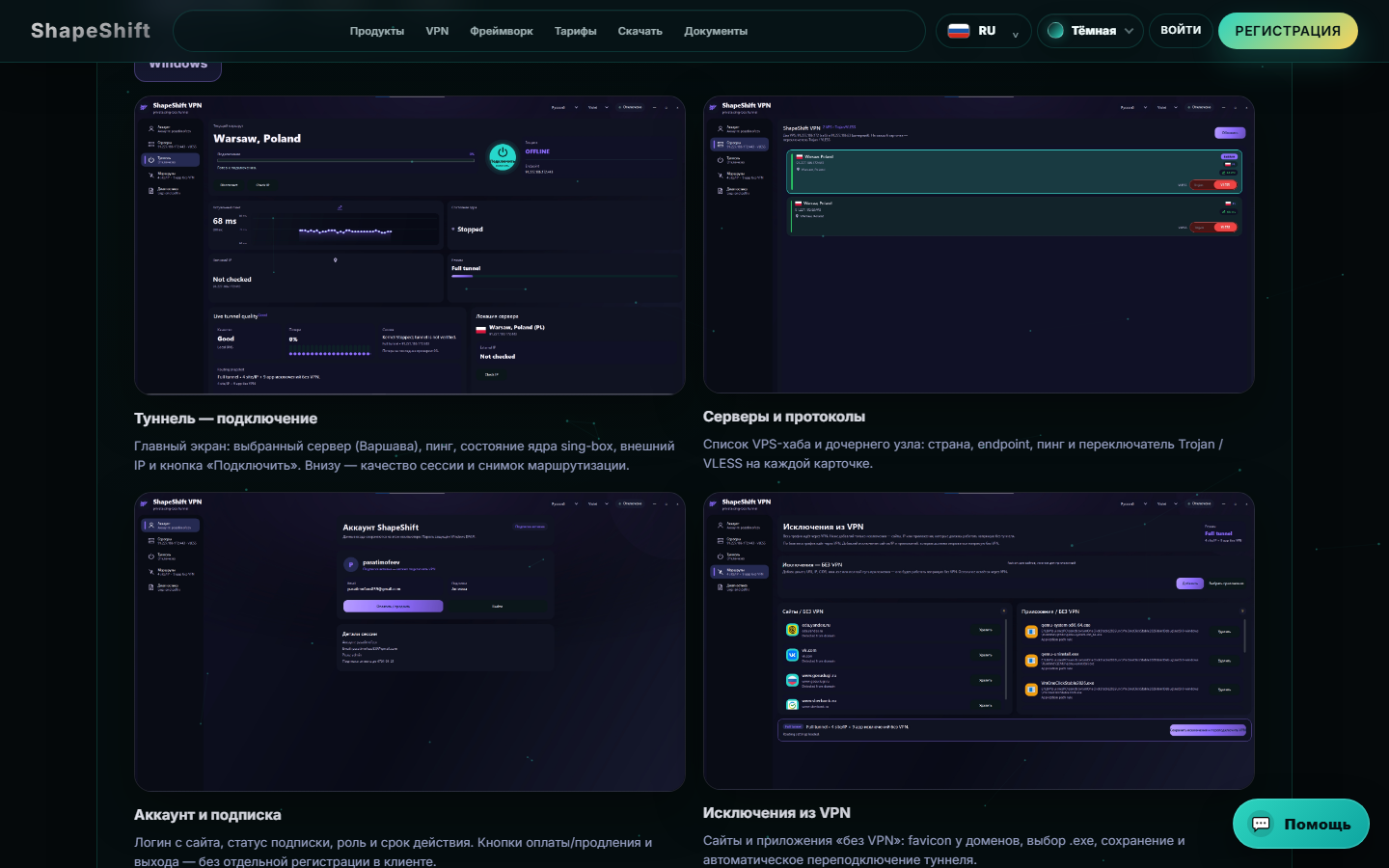Screen dimensions: 1389x868
Task: Click the Yandex site favicon in Exclusions screenshot
Action: click(792, 629)
